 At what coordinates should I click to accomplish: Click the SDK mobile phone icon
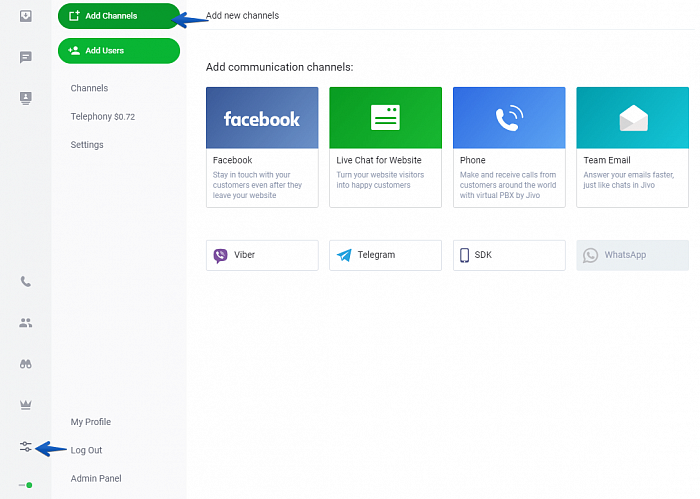tap(464, 255)
